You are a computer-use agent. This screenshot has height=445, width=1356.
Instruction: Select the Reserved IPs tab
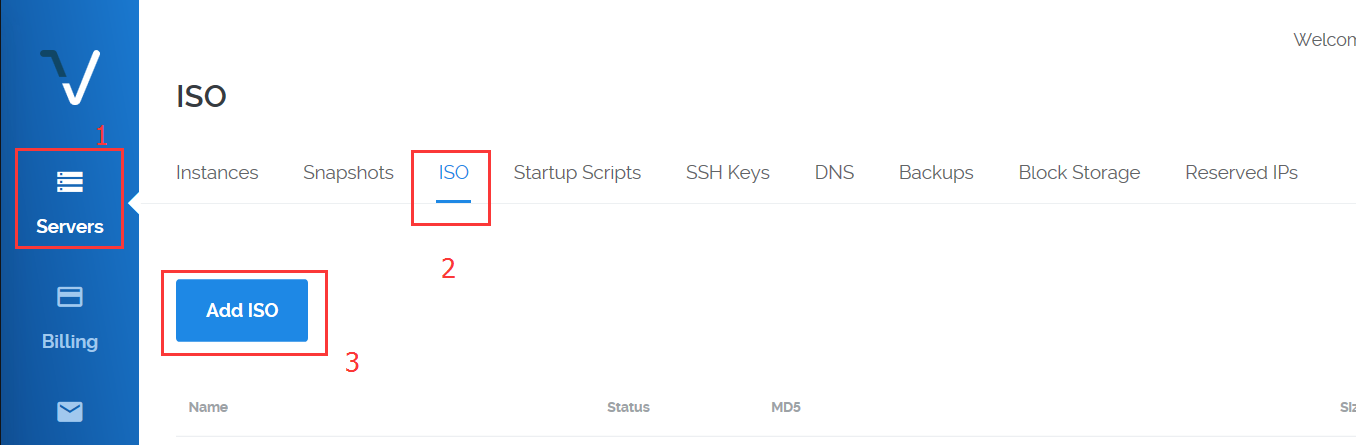click(1241, 172)
